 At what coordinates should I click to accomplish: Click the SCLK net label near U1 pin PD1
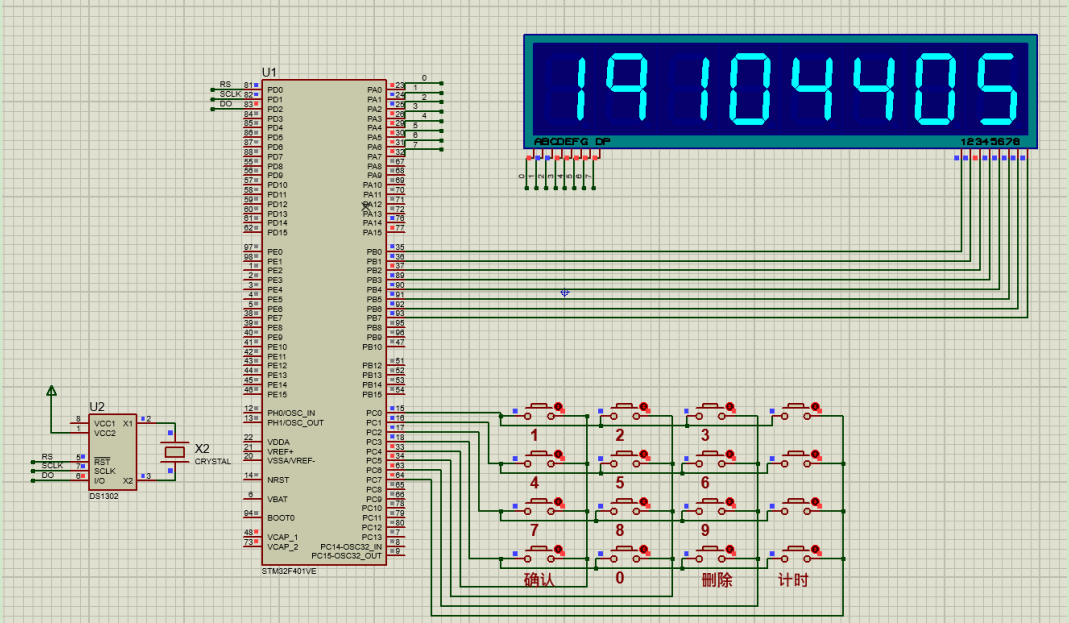click(x=230, y=94)
